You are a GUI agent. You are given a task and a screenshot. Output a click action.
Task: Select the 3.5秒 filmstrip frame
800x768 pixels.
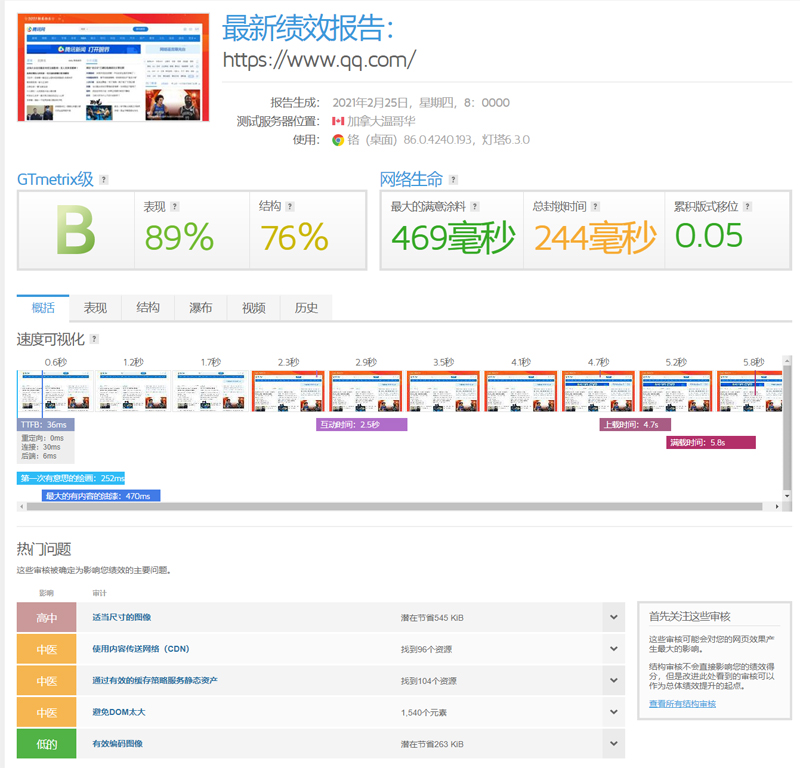(x=443, y=391)
